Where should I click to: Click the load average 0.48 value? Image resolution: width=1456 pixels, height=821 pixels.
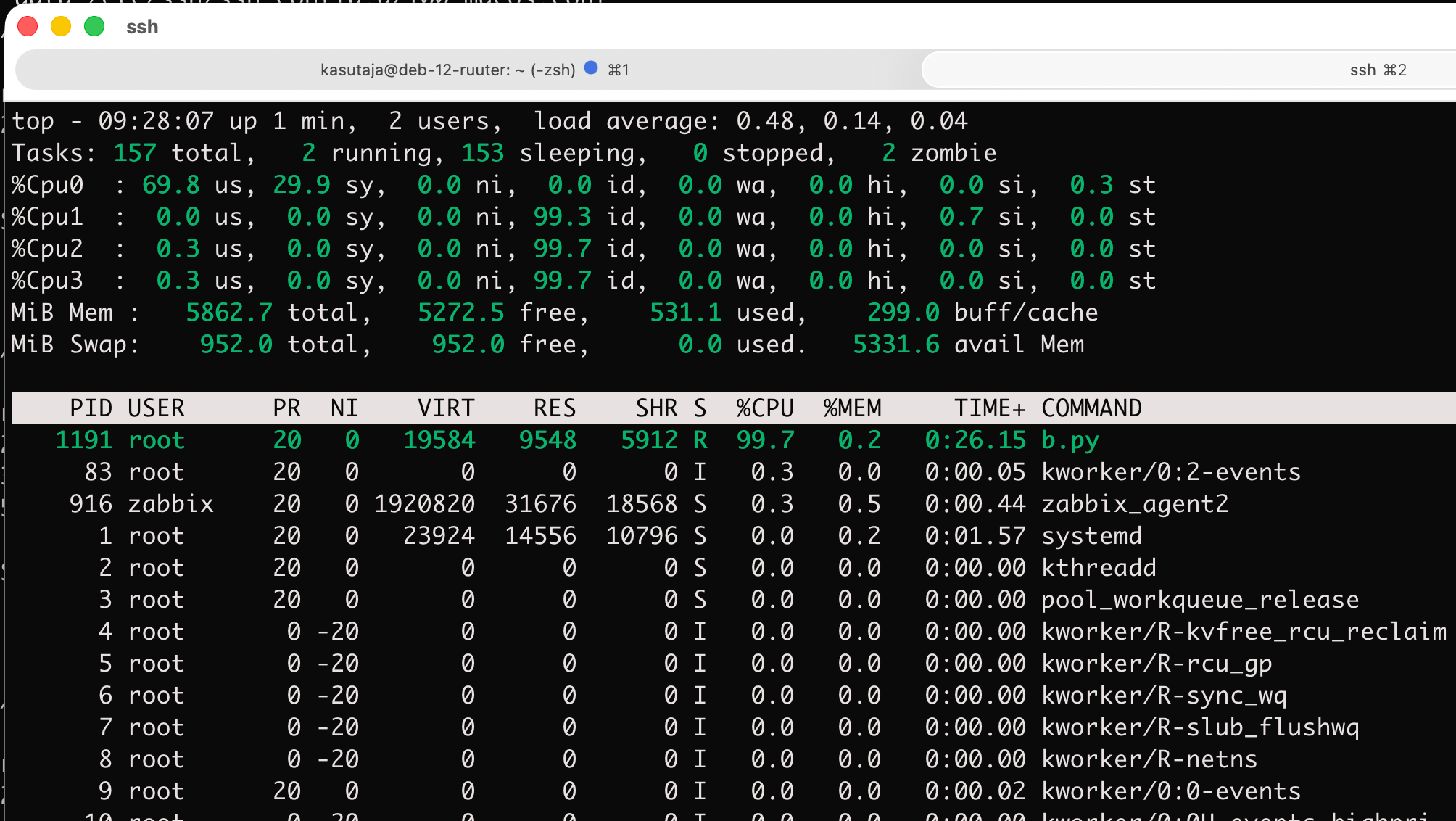[765, 121]
